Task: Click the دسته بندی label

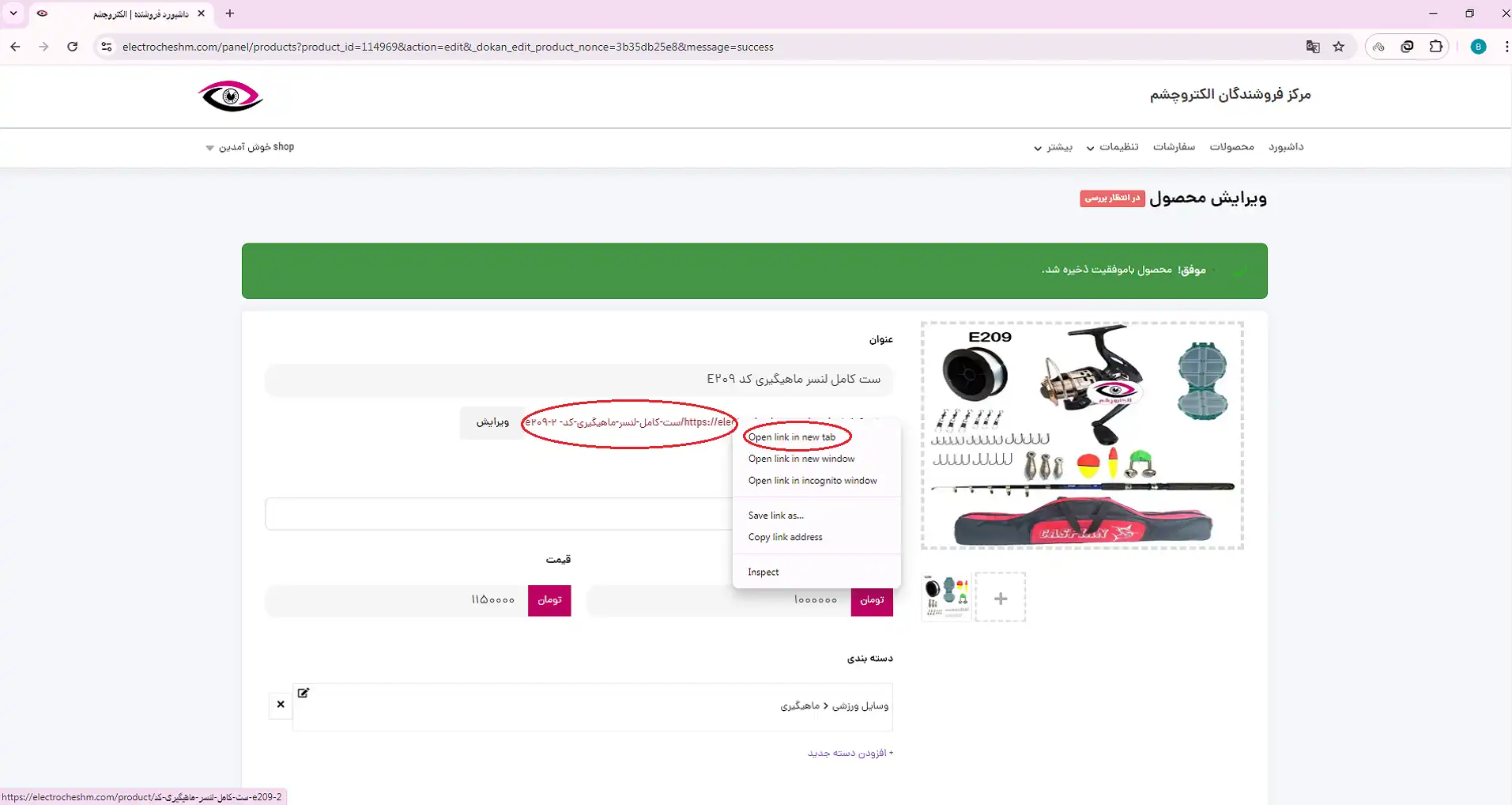Action: 870,658
